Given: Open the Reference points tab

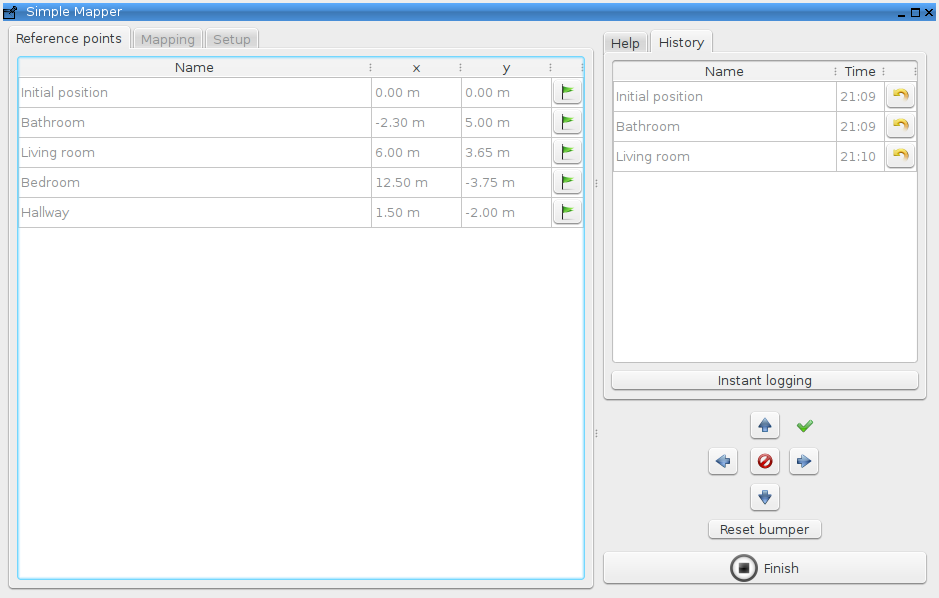Looking at the screenshot, I should click(69, 39).
